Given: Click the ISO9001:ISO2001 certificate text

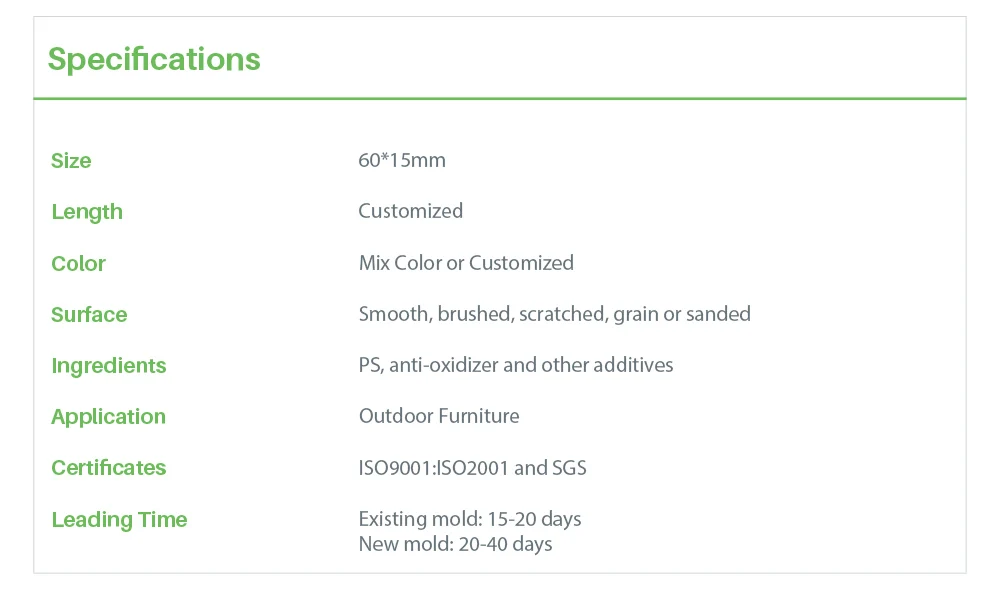Looking at the screenshot, I should tap(434, 468).
